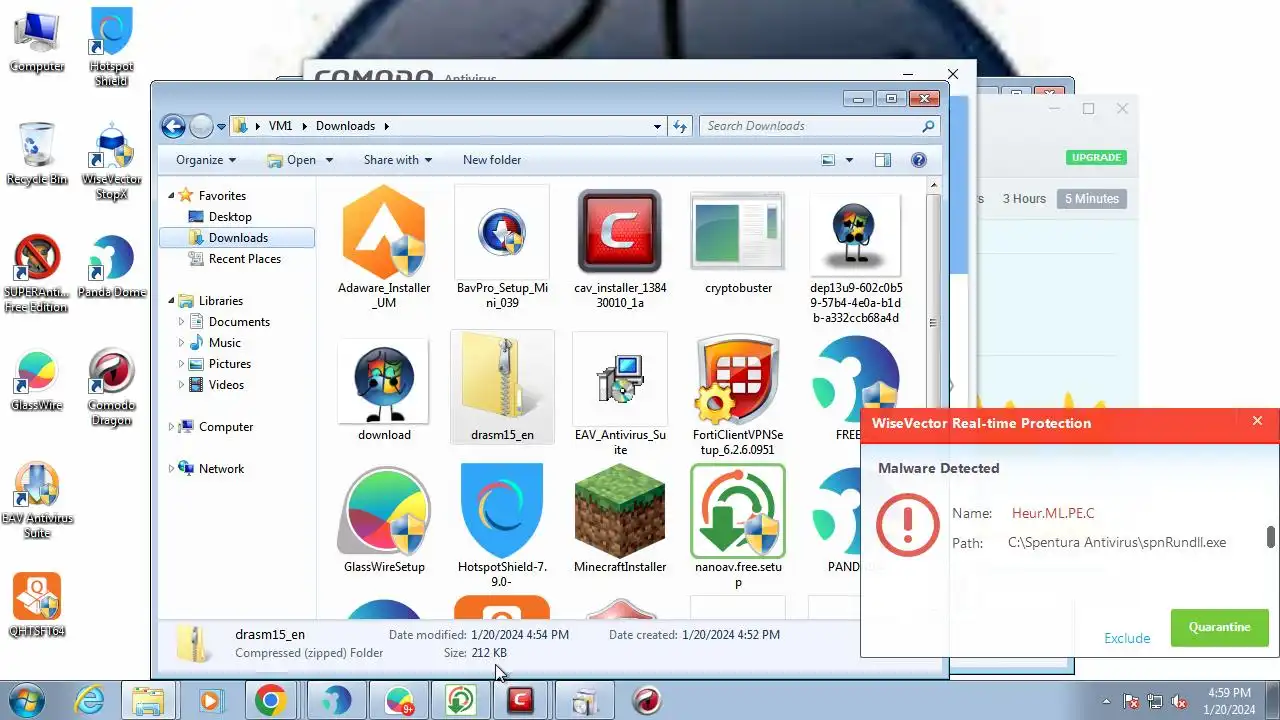Select the drasm15_en zipped folder

502,387
